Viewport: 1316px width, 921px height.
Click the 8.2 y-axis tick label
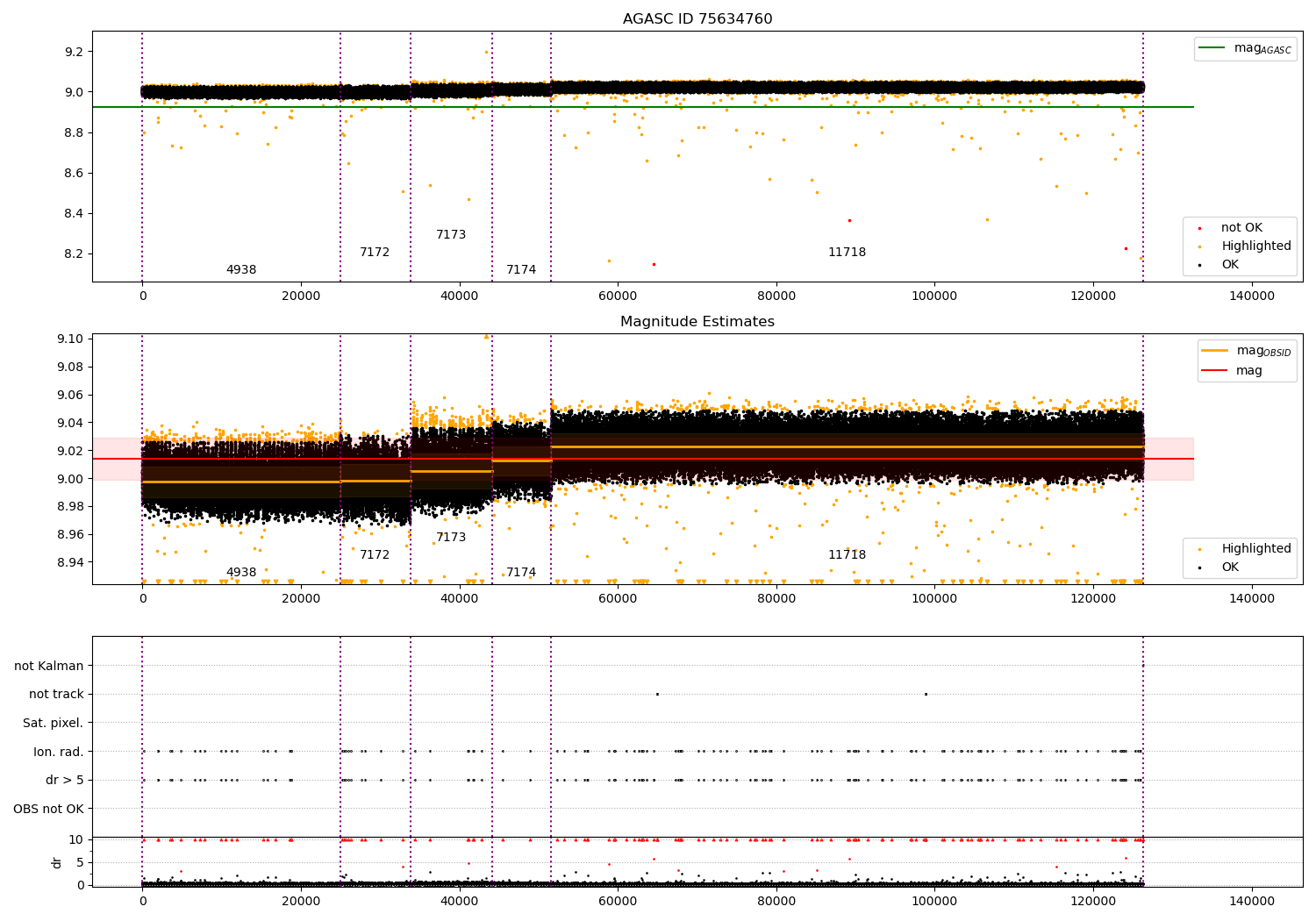pos(74,254)
